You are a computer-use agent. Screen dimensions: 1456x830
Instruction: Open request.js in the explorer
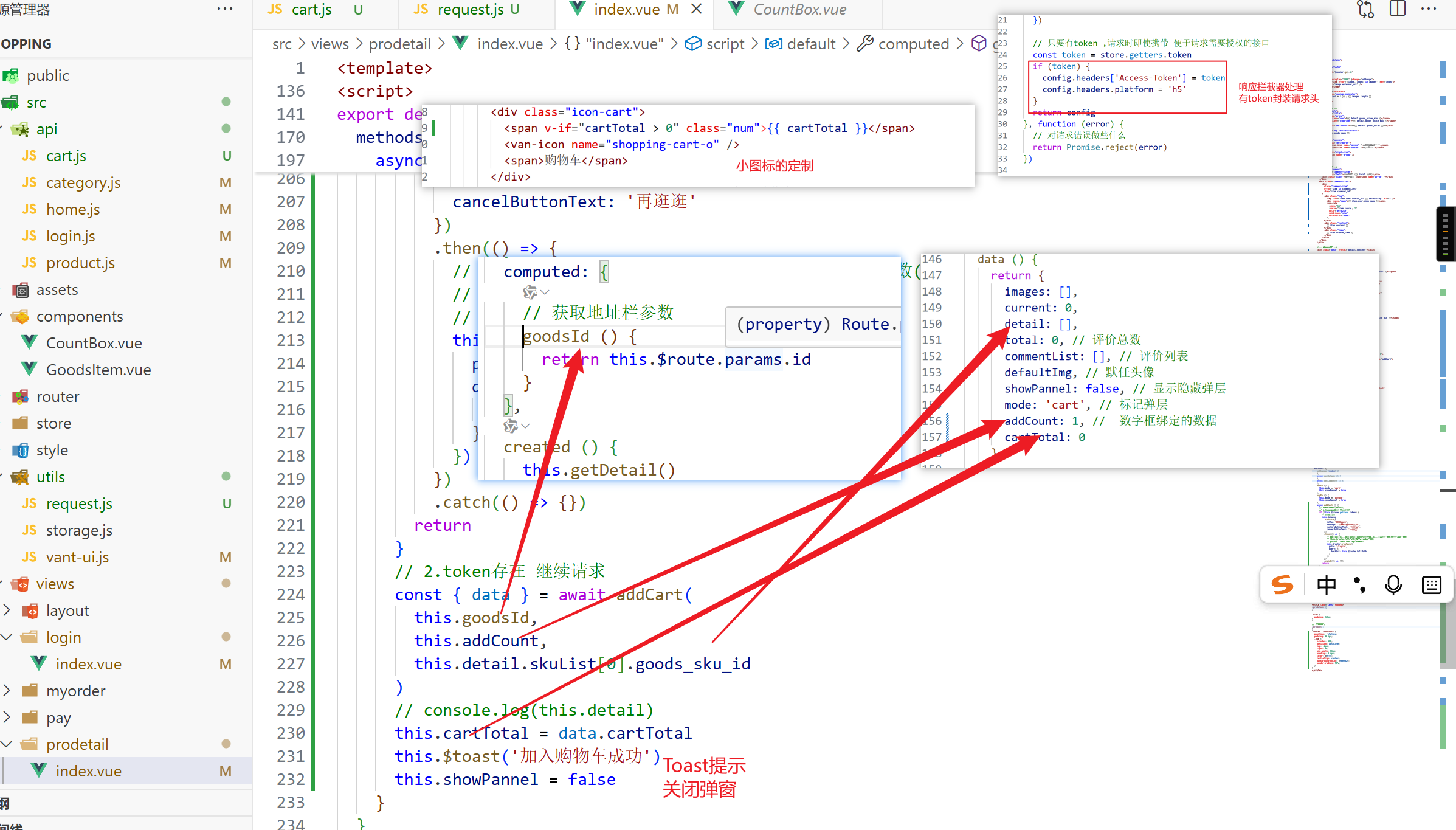(79, 503)
